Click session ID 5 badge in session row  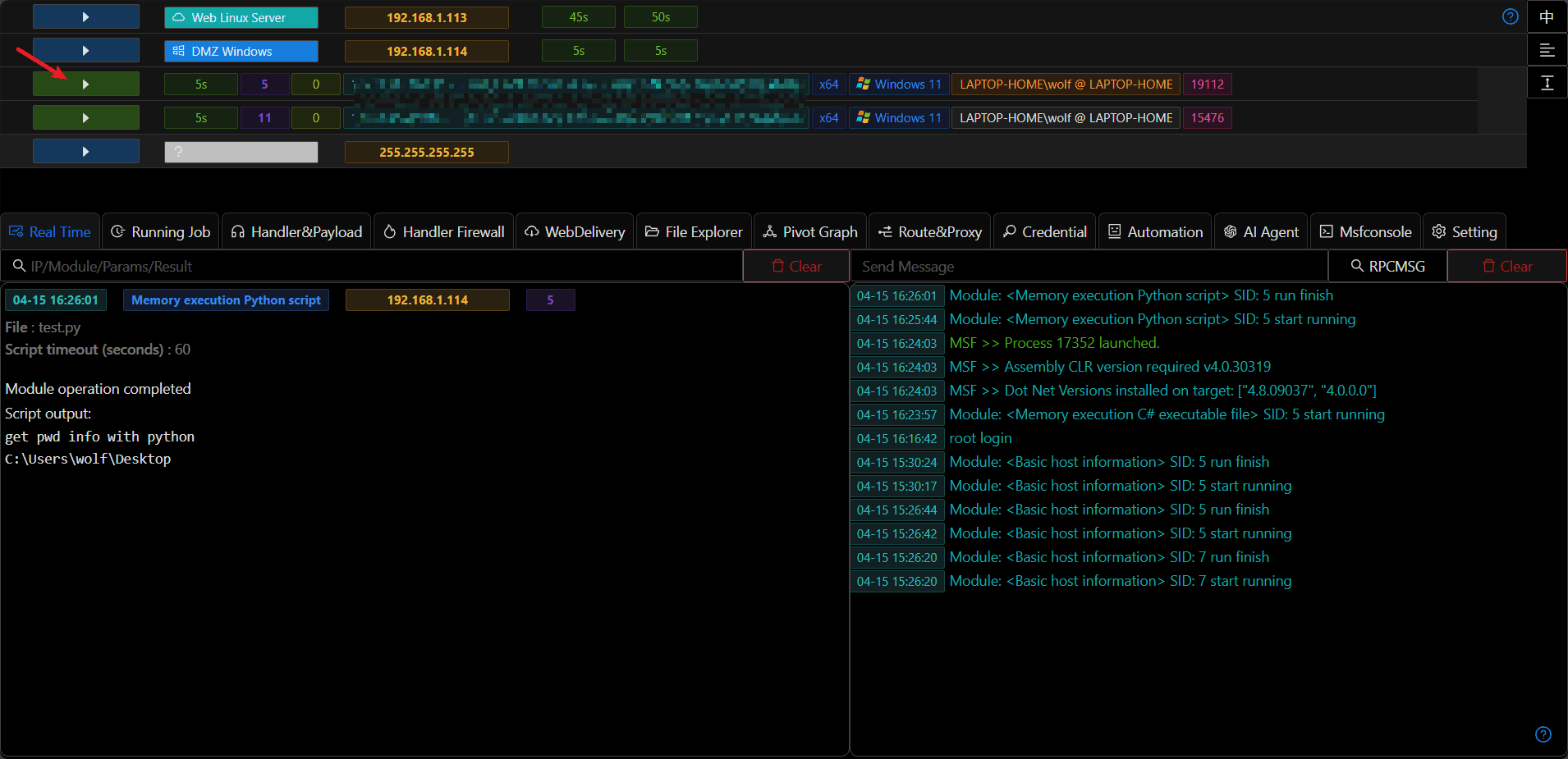[x=264, y=85]
